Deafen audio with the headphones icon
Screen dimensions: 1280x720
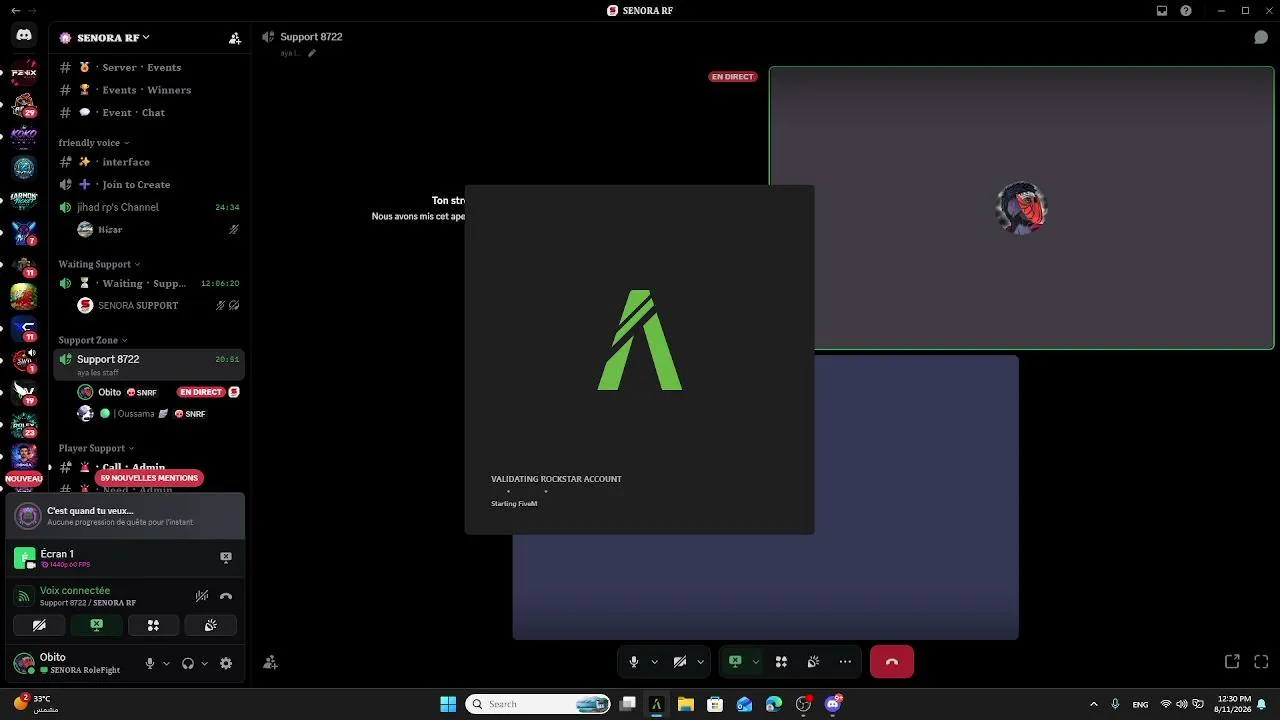point(188,663)
